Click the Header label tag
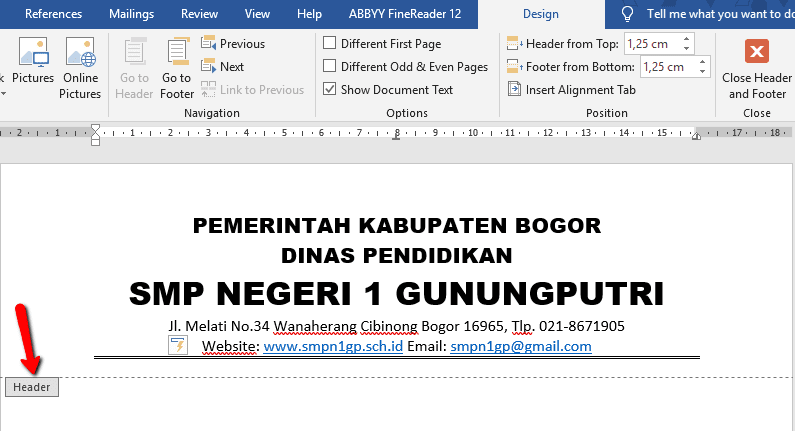This screenshot has width=795, height=431. coord(32,387)
